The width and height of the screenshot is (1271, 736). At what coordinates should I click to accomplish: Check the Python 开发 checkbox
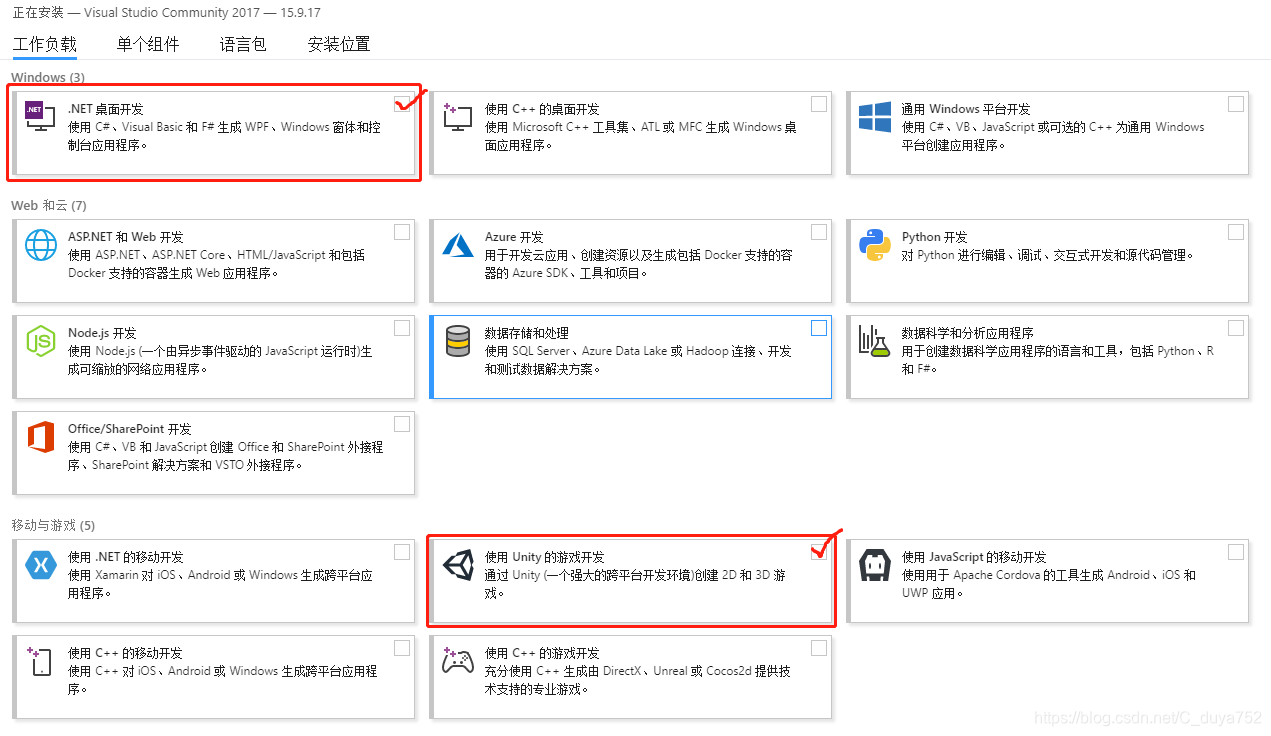1236,232
